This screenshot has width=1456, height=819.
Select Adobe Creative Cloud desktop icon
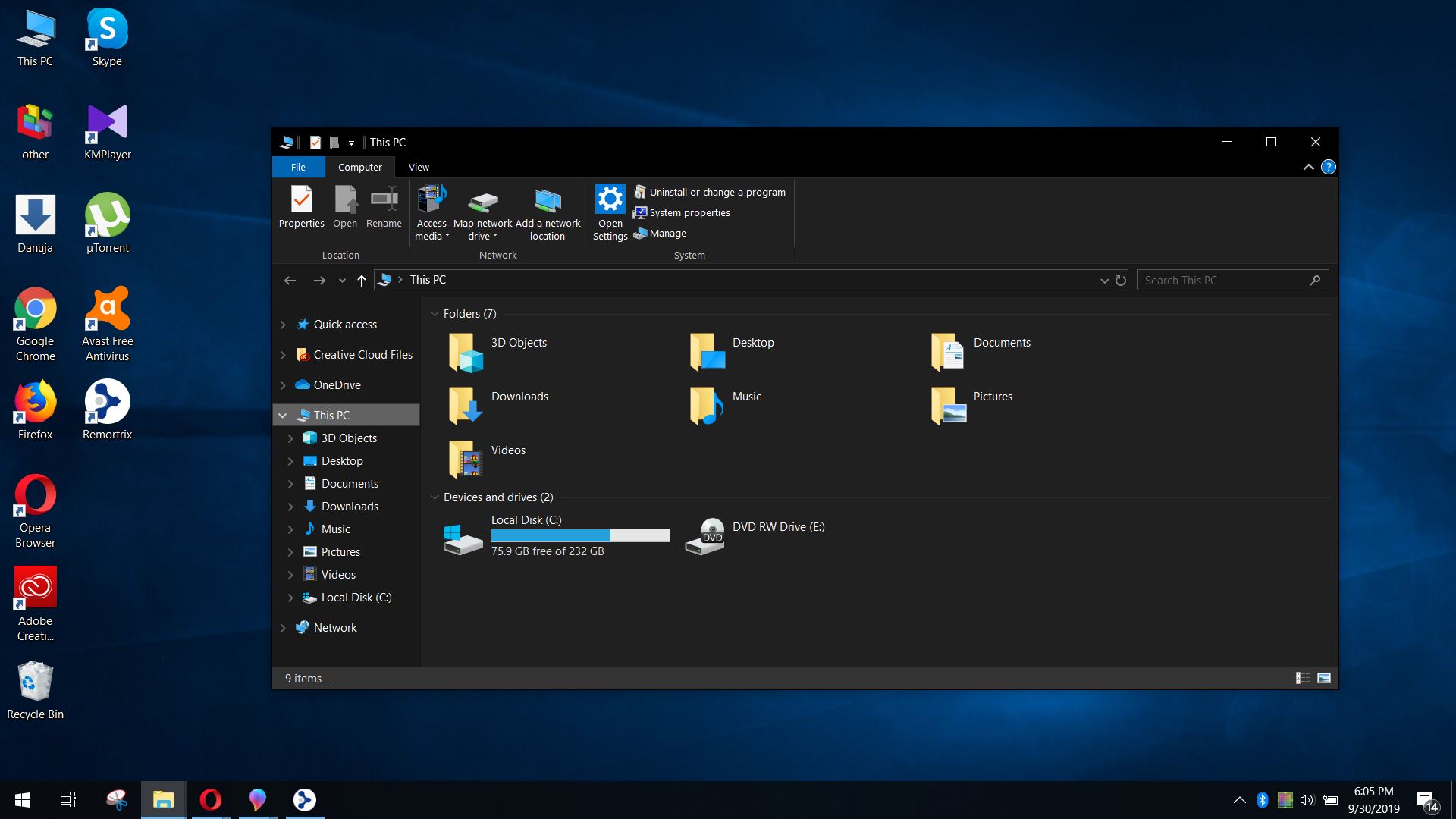point(35,604)
